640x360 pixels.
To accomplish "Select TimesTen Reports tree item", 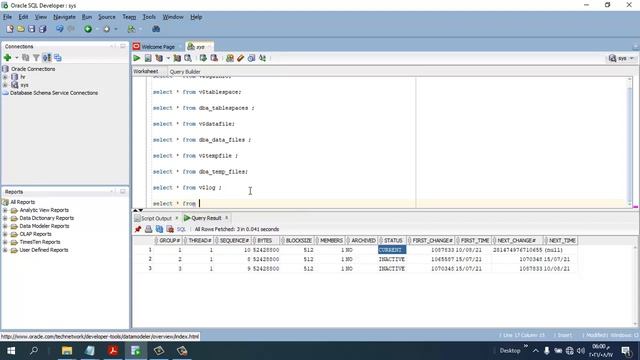I will pyautogui.click(x=40, y=242).
